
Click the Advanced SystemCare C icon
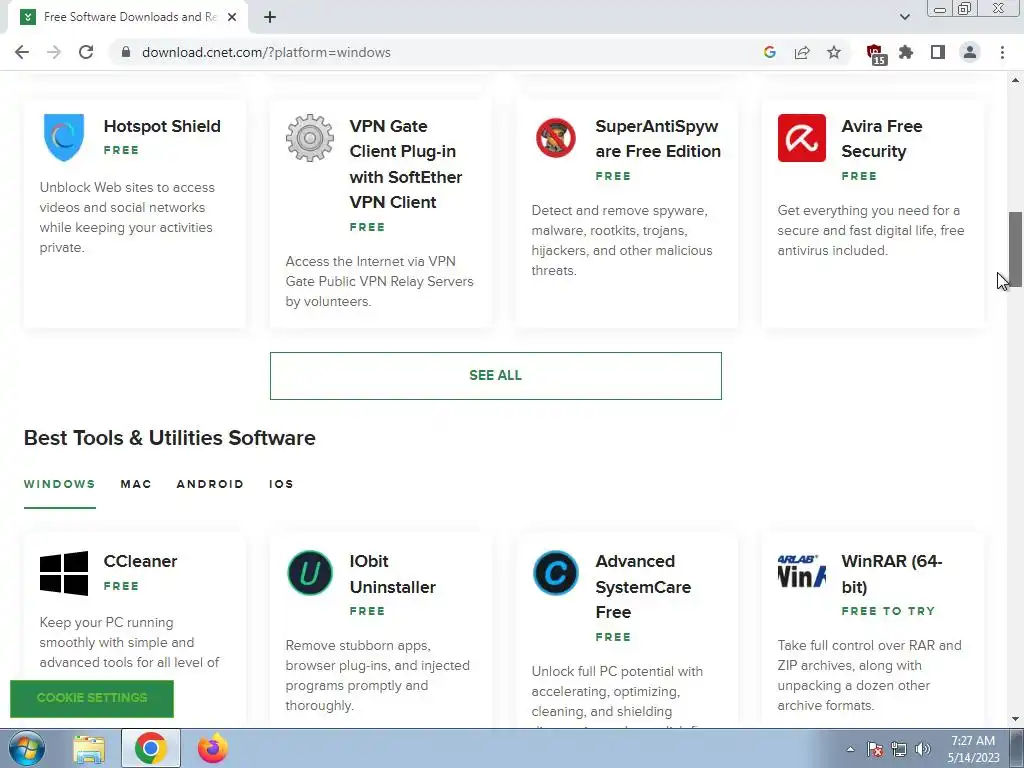tap(556, 573)
